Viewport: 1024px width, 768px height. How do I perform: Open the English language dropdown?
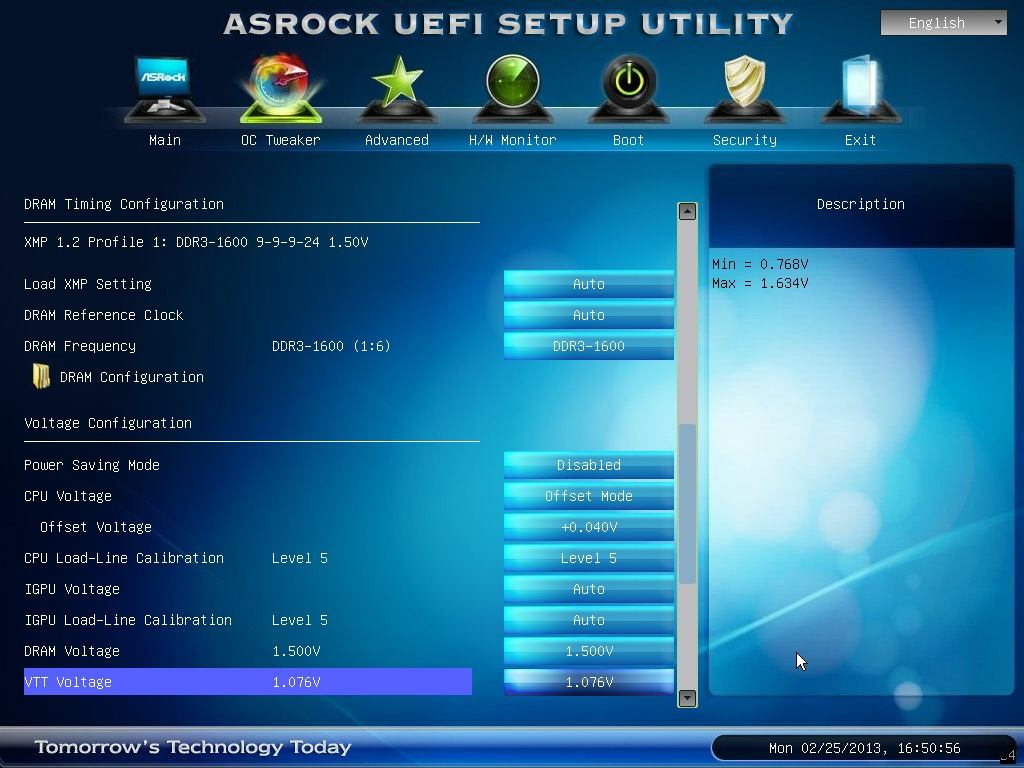click(x=944, y=23)
